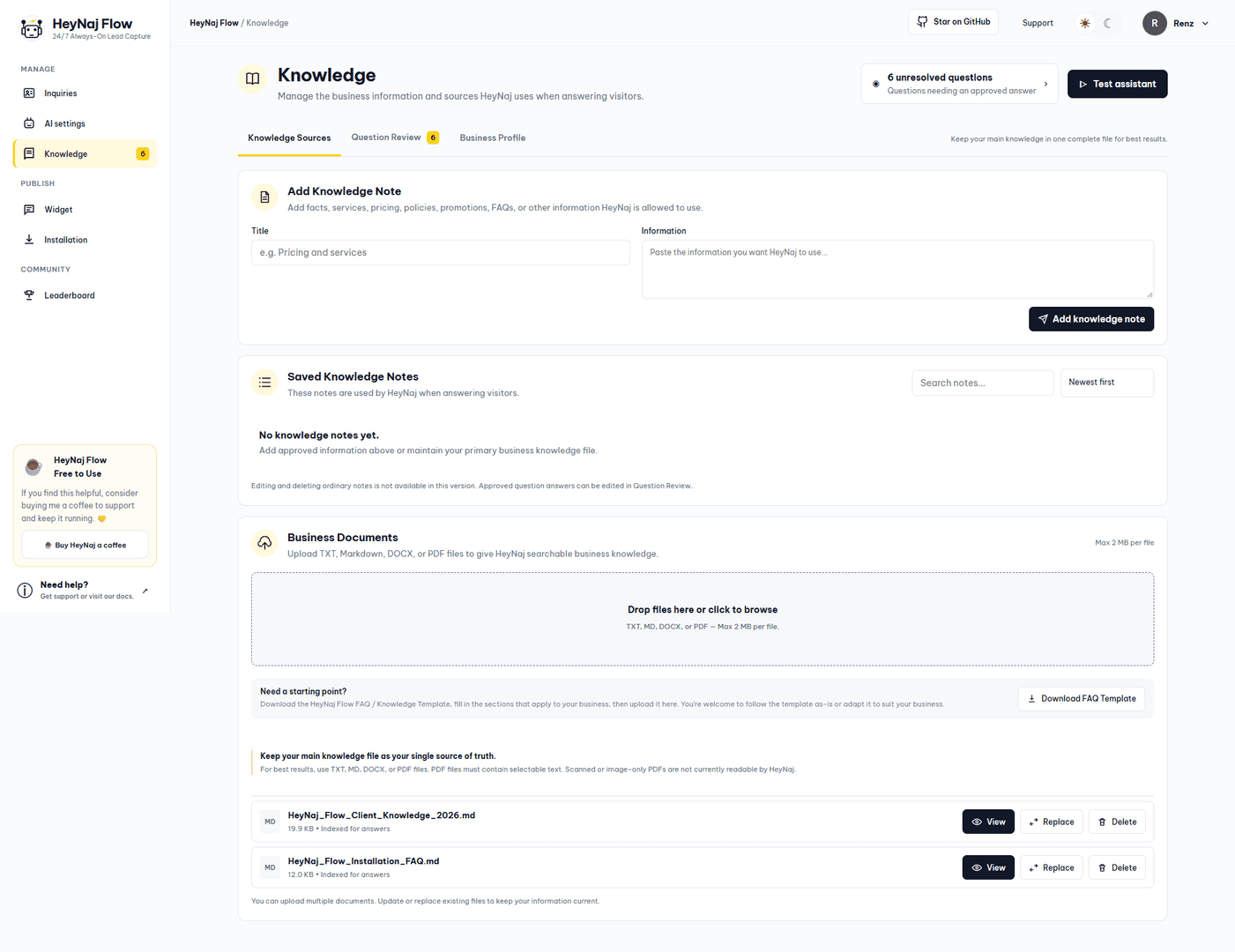This screenshot has height=952, width=1235.
Task: Click the file drop zone to browse
Action: point(703,619)
